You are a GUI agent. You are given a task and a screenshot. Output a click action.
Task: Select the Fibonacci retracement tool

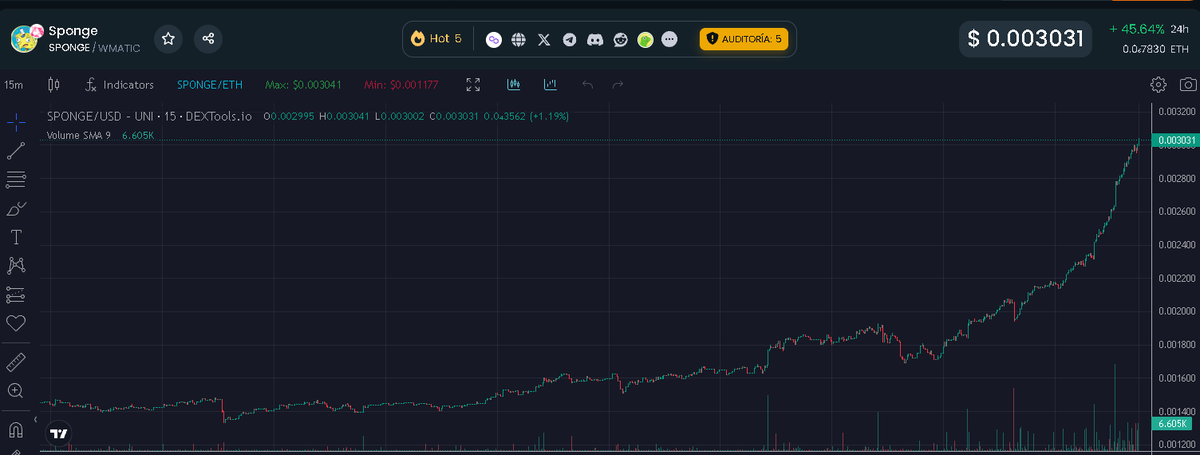[16, 180]
